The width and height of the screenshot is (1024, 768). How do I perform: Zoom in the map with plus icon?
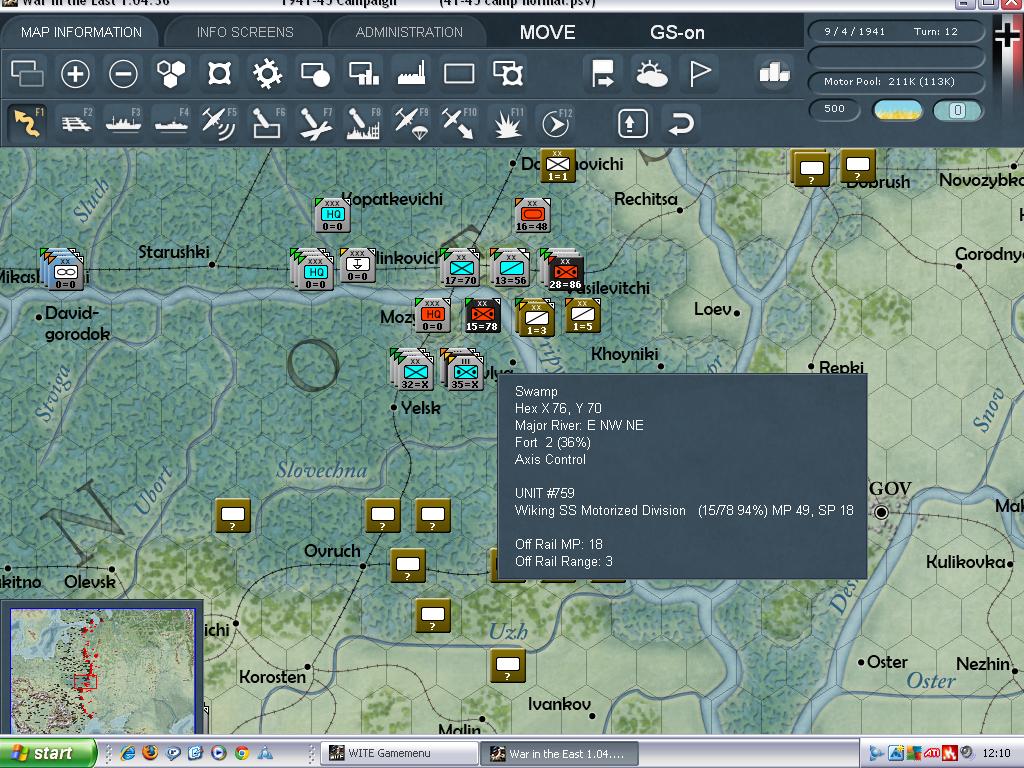(x=75, y=73)
